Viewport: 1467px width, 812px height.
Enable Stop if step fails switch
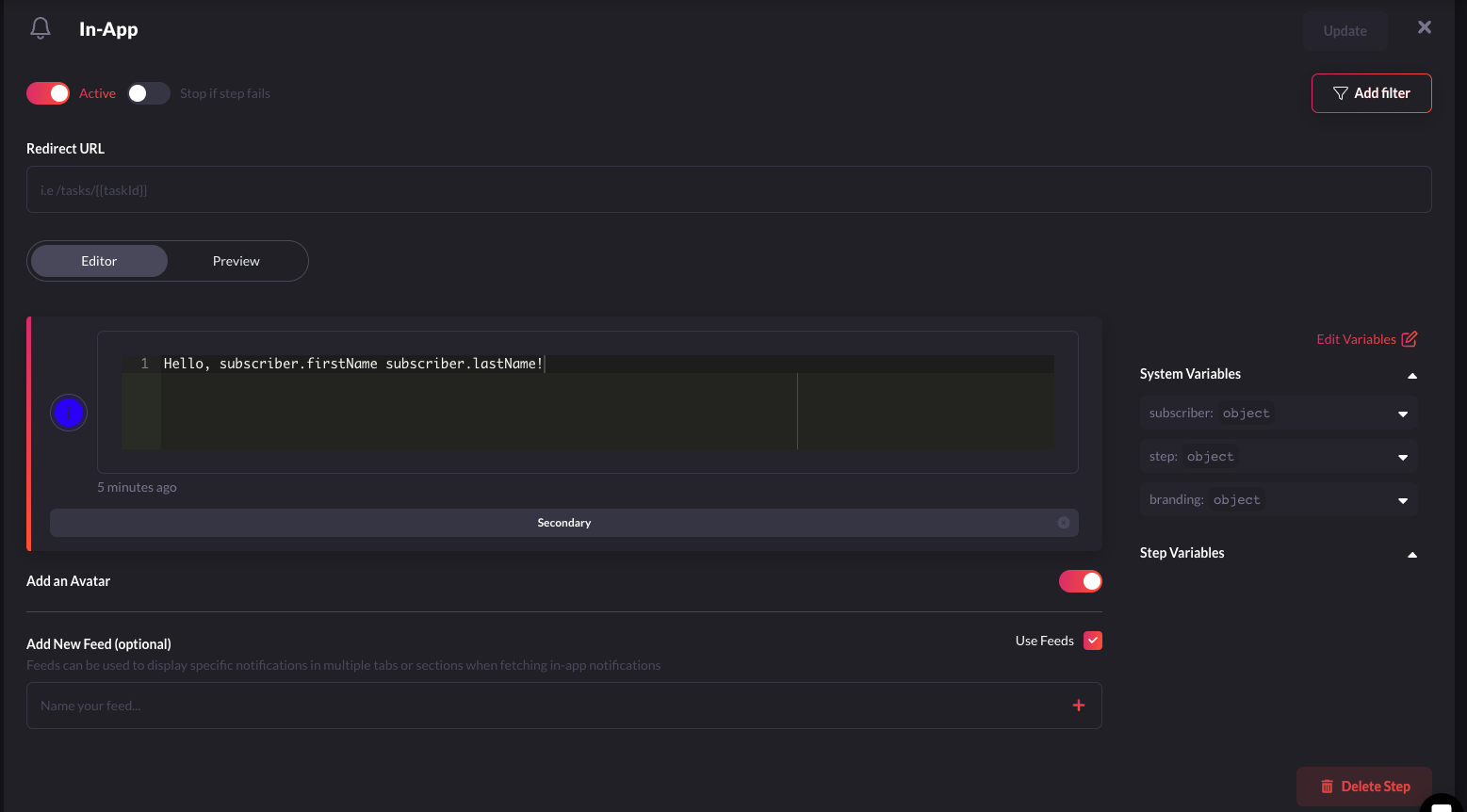(x=149, y=93)
